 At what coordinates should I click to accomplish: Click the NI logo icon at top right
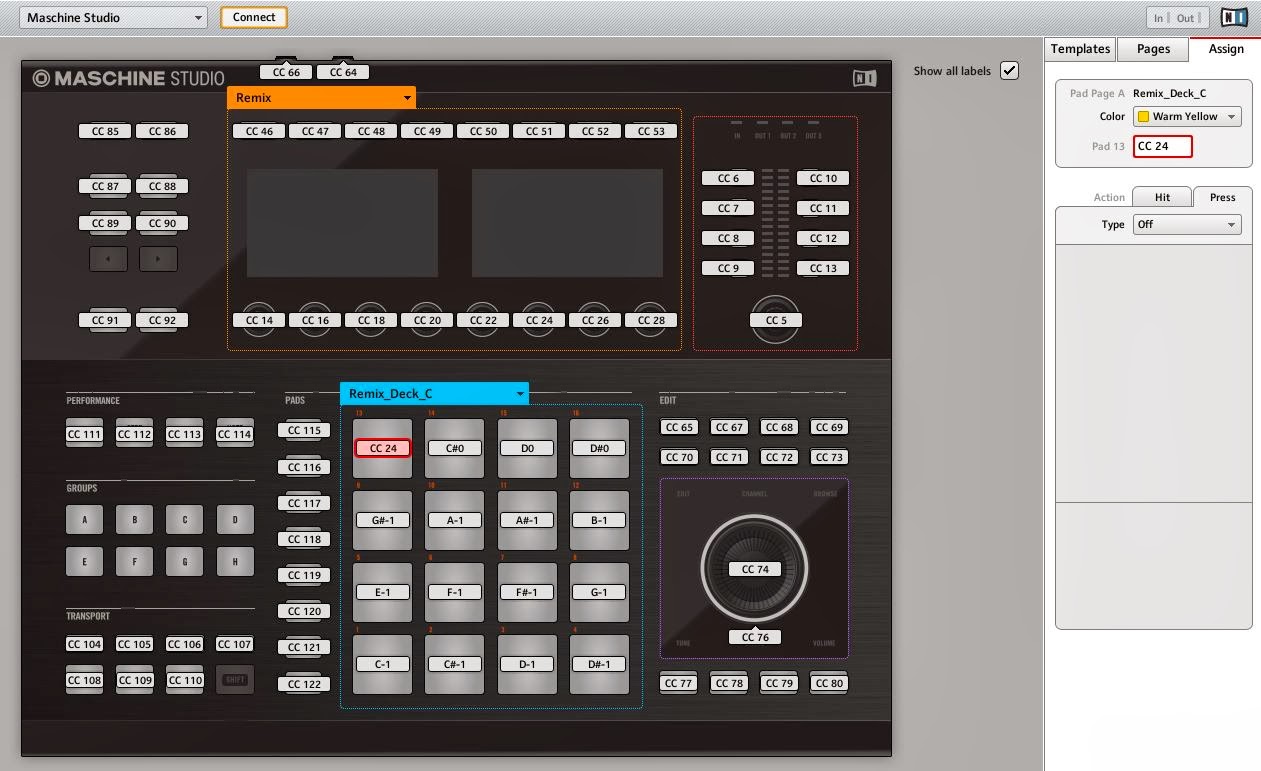click(x=1234, y=17)
